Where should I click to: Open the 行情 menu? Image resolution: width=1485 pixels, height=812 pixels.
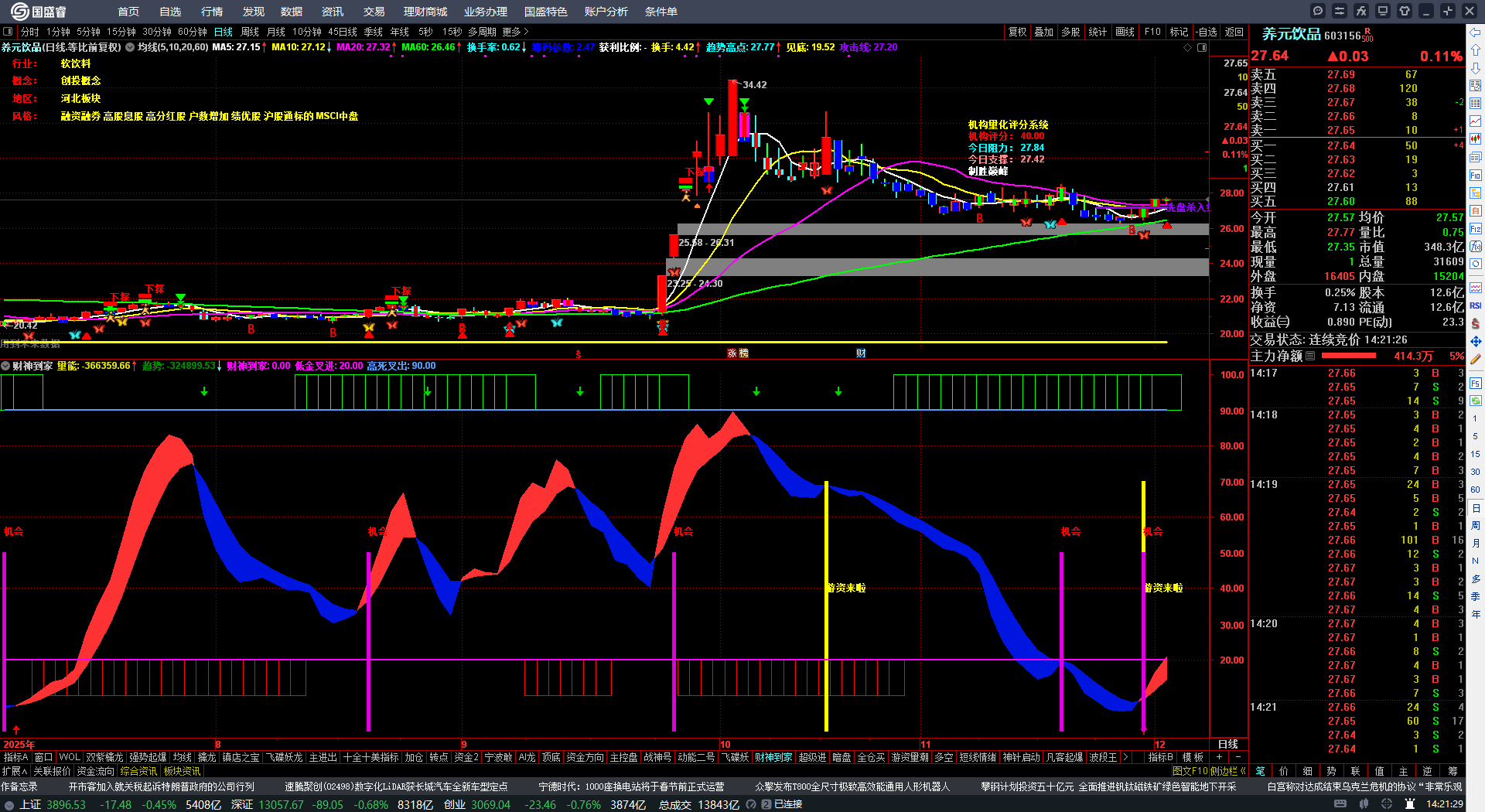point(212,12)
